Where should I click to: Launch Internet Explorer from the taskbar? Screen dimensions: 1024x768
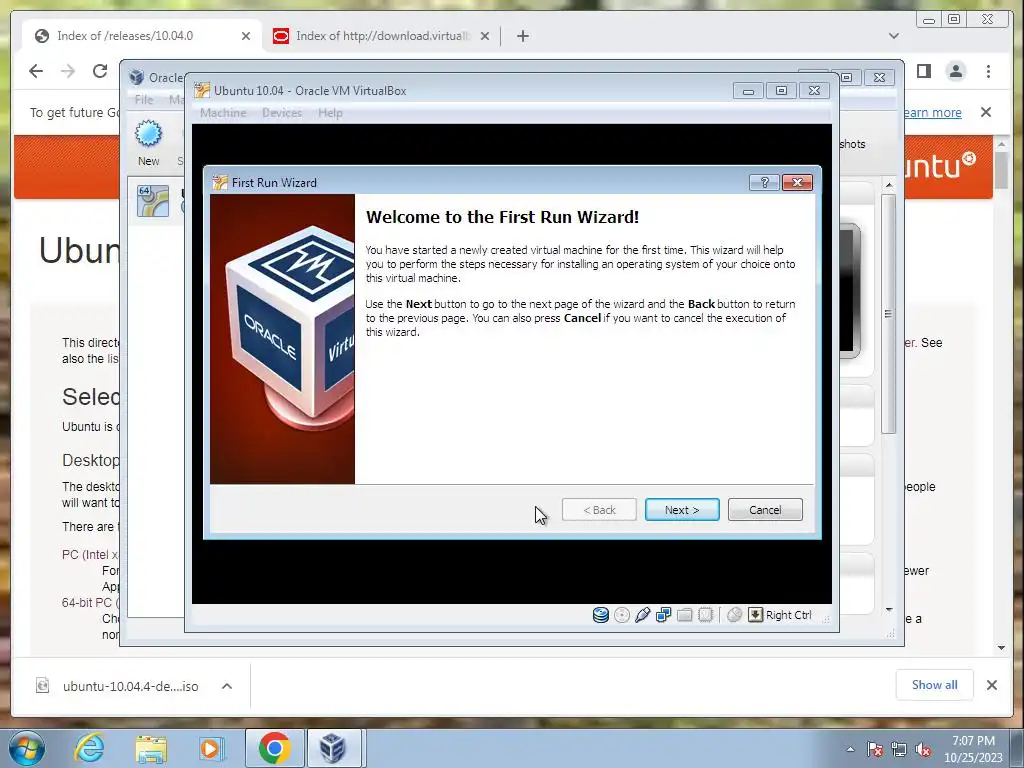(89, 748)
